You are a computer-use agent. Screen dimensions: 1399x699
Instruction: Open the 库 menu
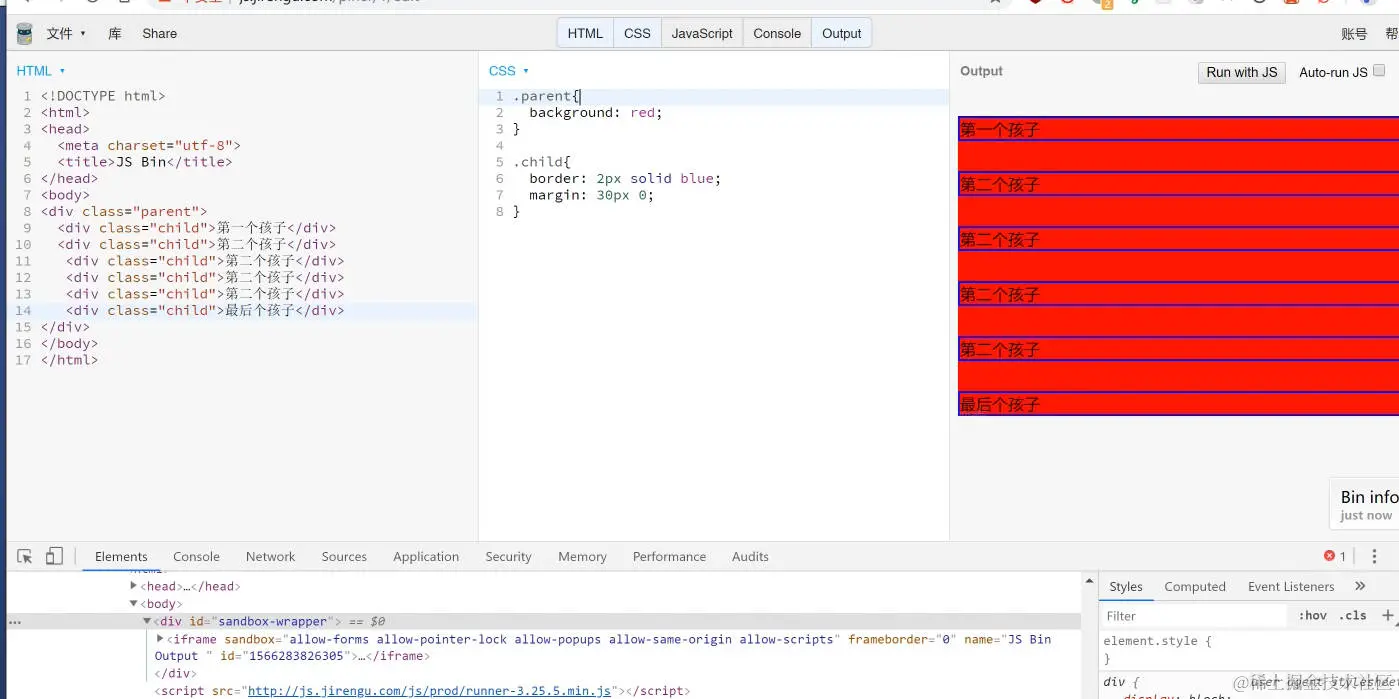[x=115, y=34]
